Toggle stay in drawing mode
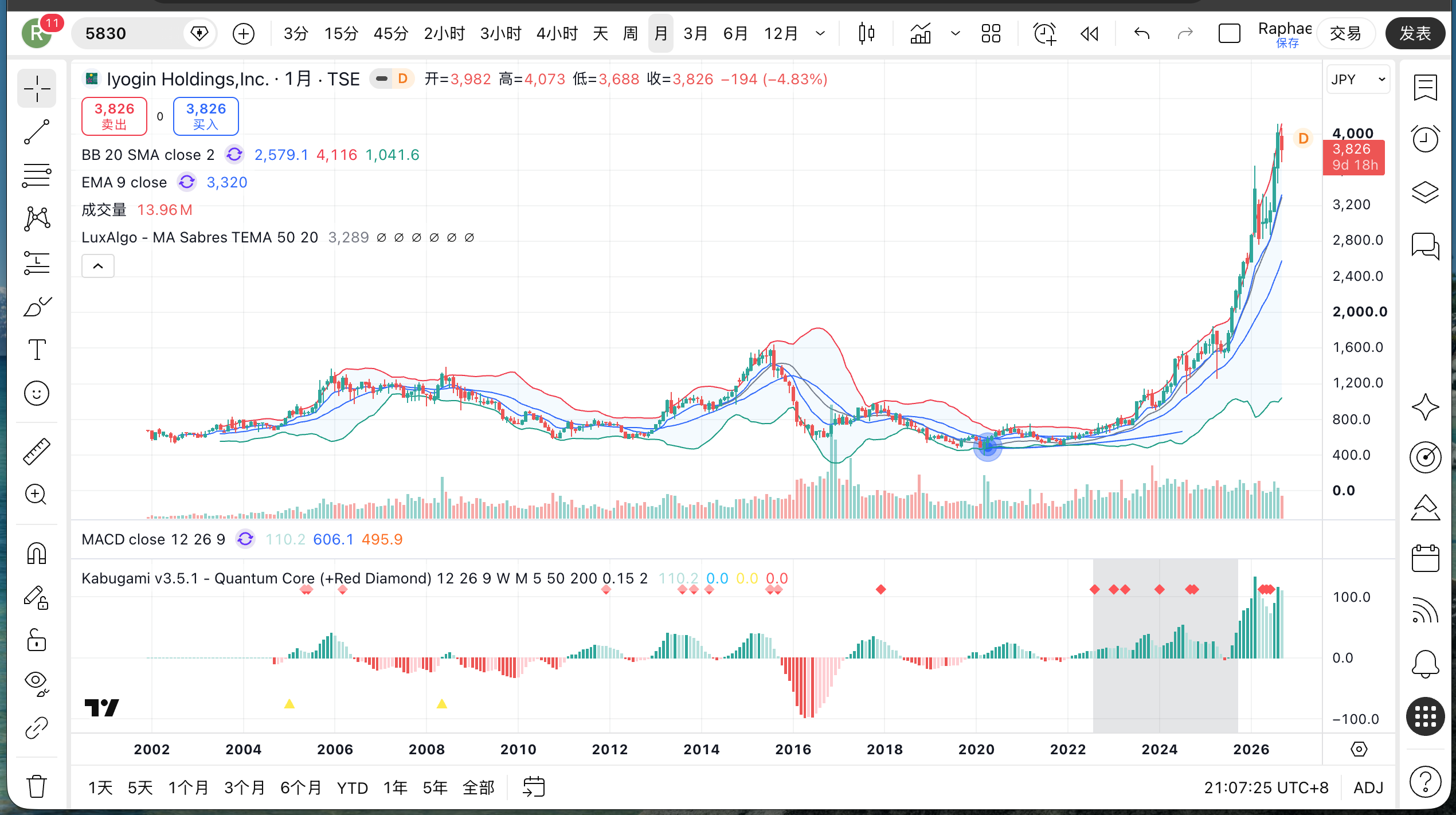This screenshot has width=1456, height=815. click(37, 597)
